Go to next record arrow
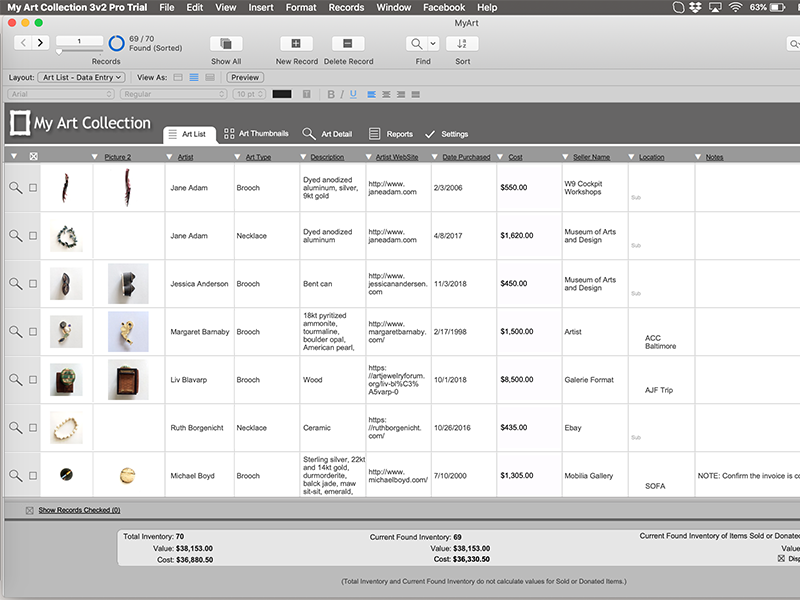The height and width of the screenshot is (600, 800). tap(40, 43)
